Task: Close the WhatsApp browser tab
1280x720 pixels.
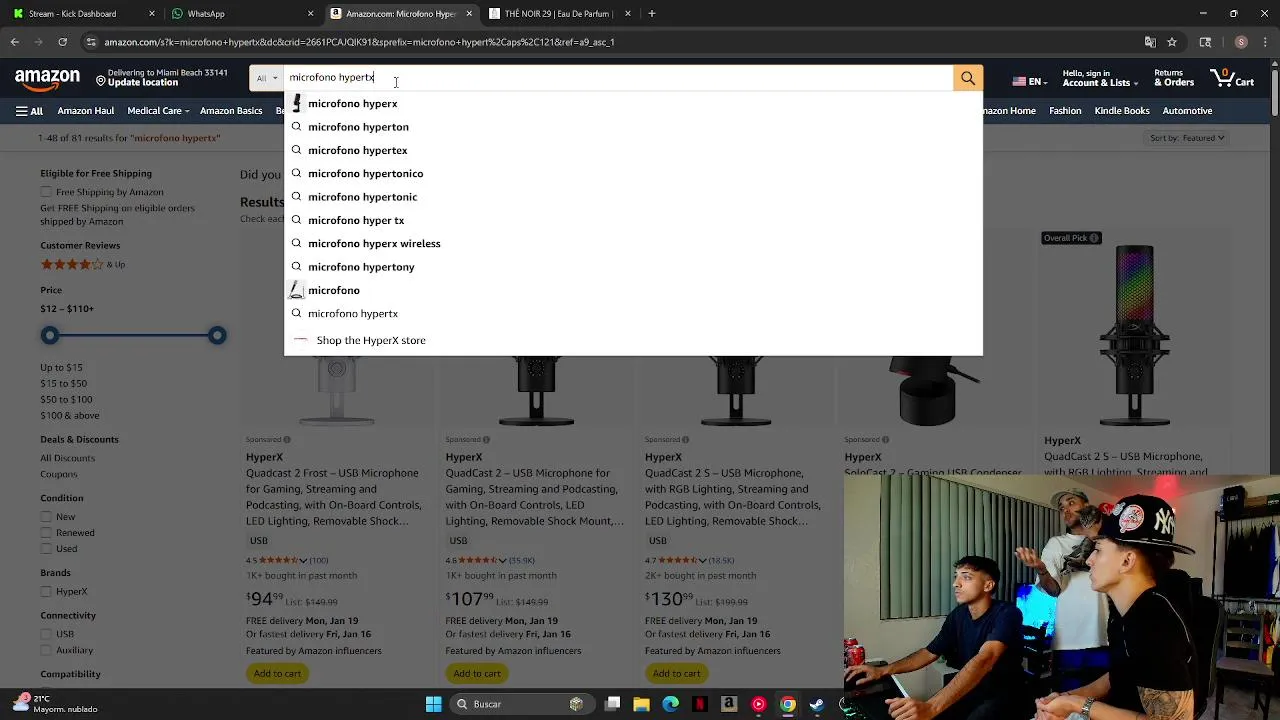Action: (x=310, y=14)
